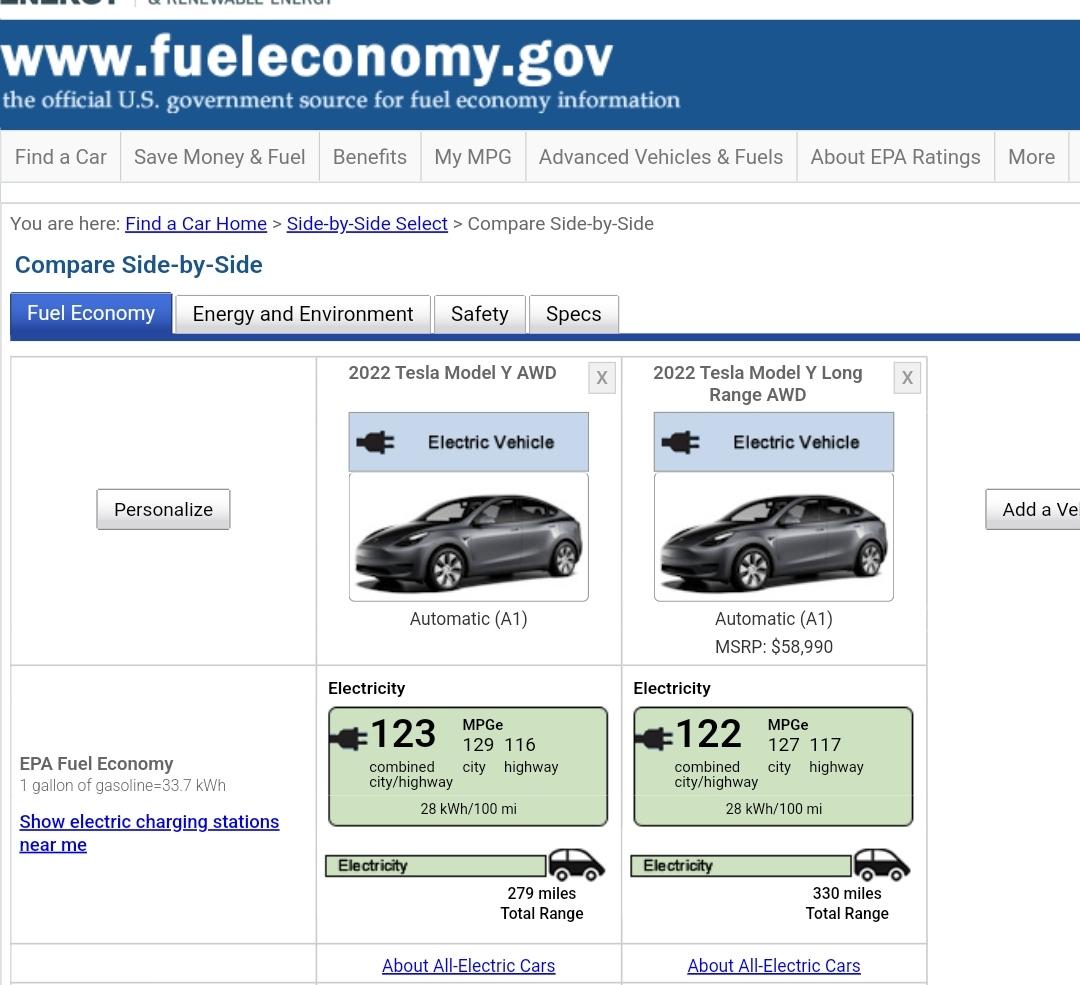Switch to the Safety tab
Viewport: 1080px width, 985px height.
point(479,314)
